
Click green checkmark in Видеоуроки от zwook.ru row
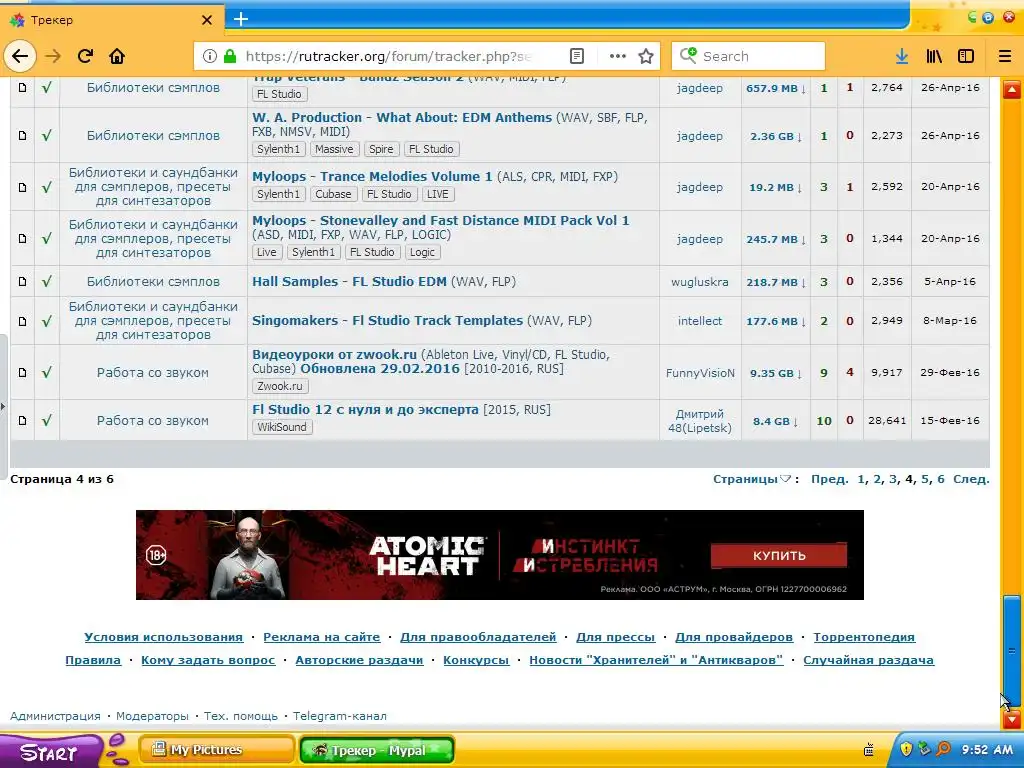[x=46, y=372]
